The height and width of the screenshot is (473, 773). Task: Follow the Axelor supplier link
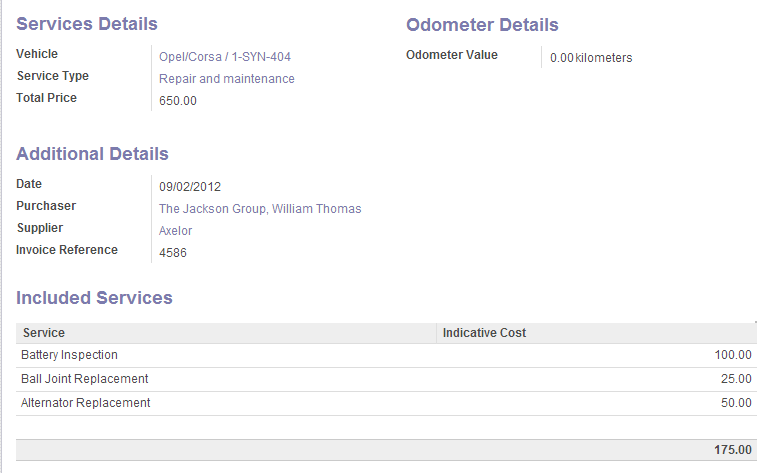pos(176,231)
